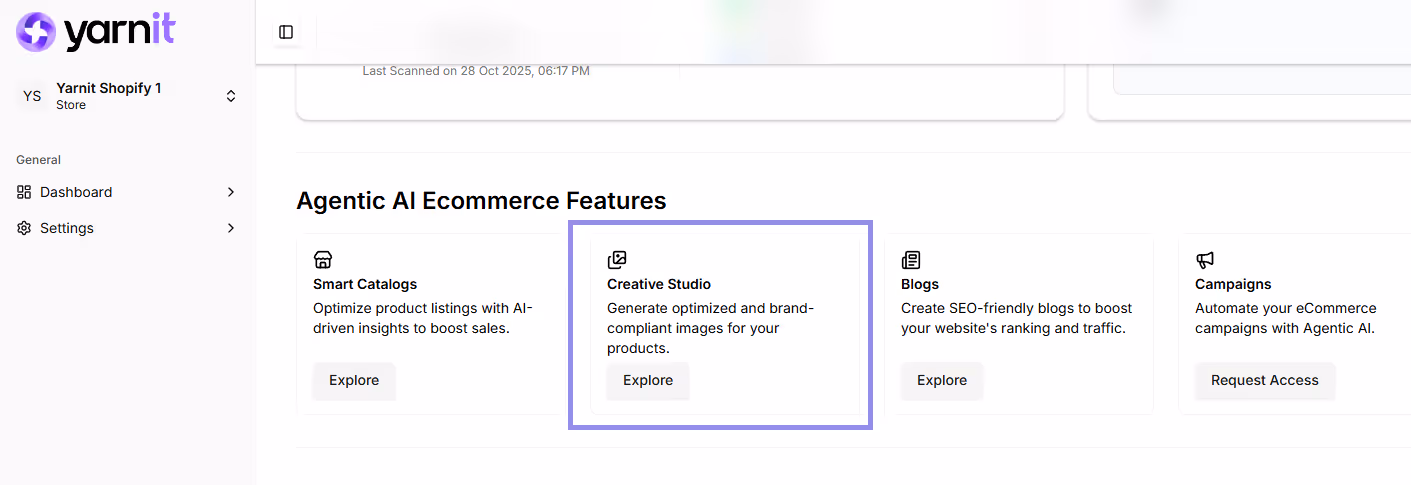Open Settings in the sidebar

coord(128,228)
